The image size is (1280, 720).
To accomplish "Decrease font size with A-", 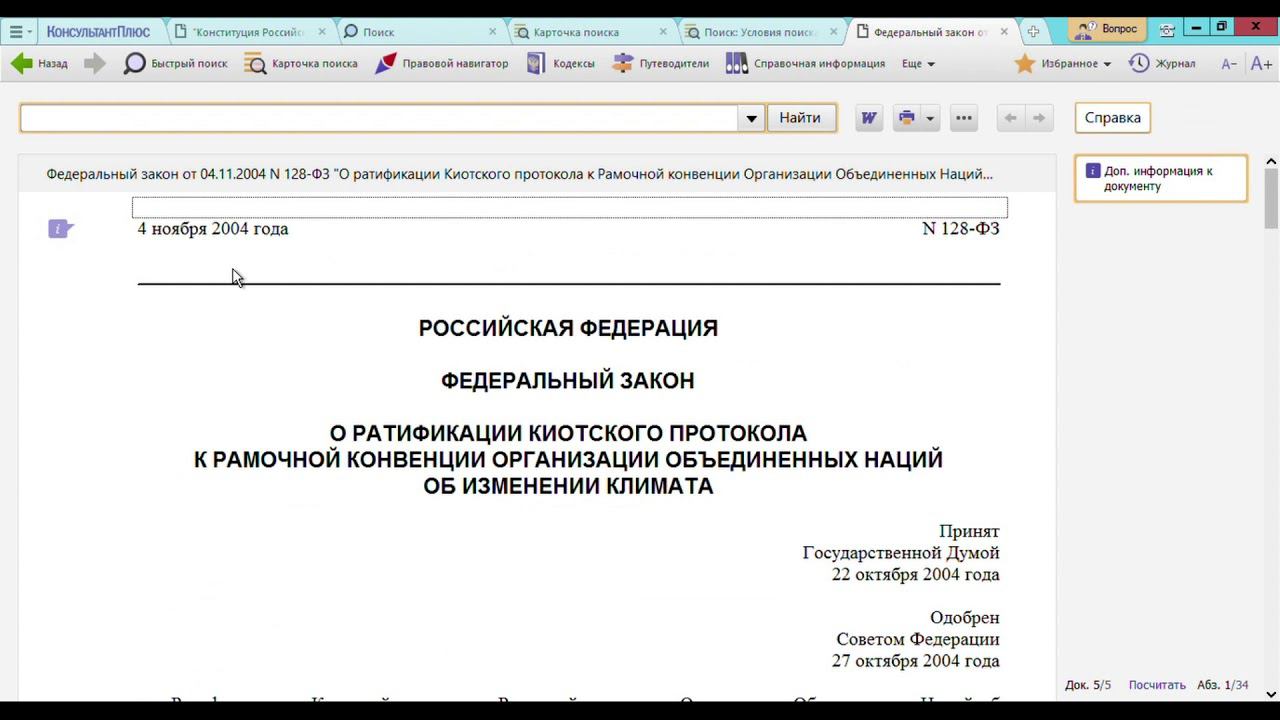I will [x=1229, y=64].
